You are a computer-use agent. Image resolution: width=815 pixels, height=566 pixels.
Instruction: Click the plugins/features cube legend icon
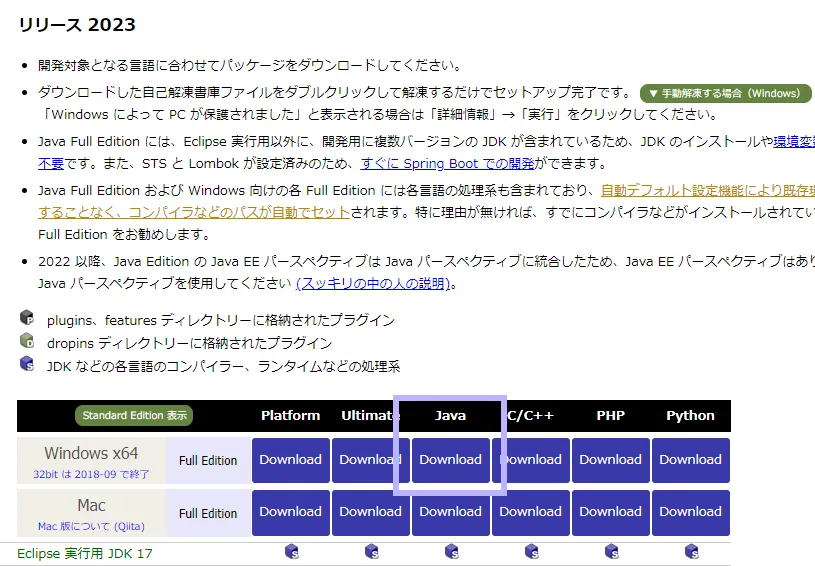[x=27, y=317]
